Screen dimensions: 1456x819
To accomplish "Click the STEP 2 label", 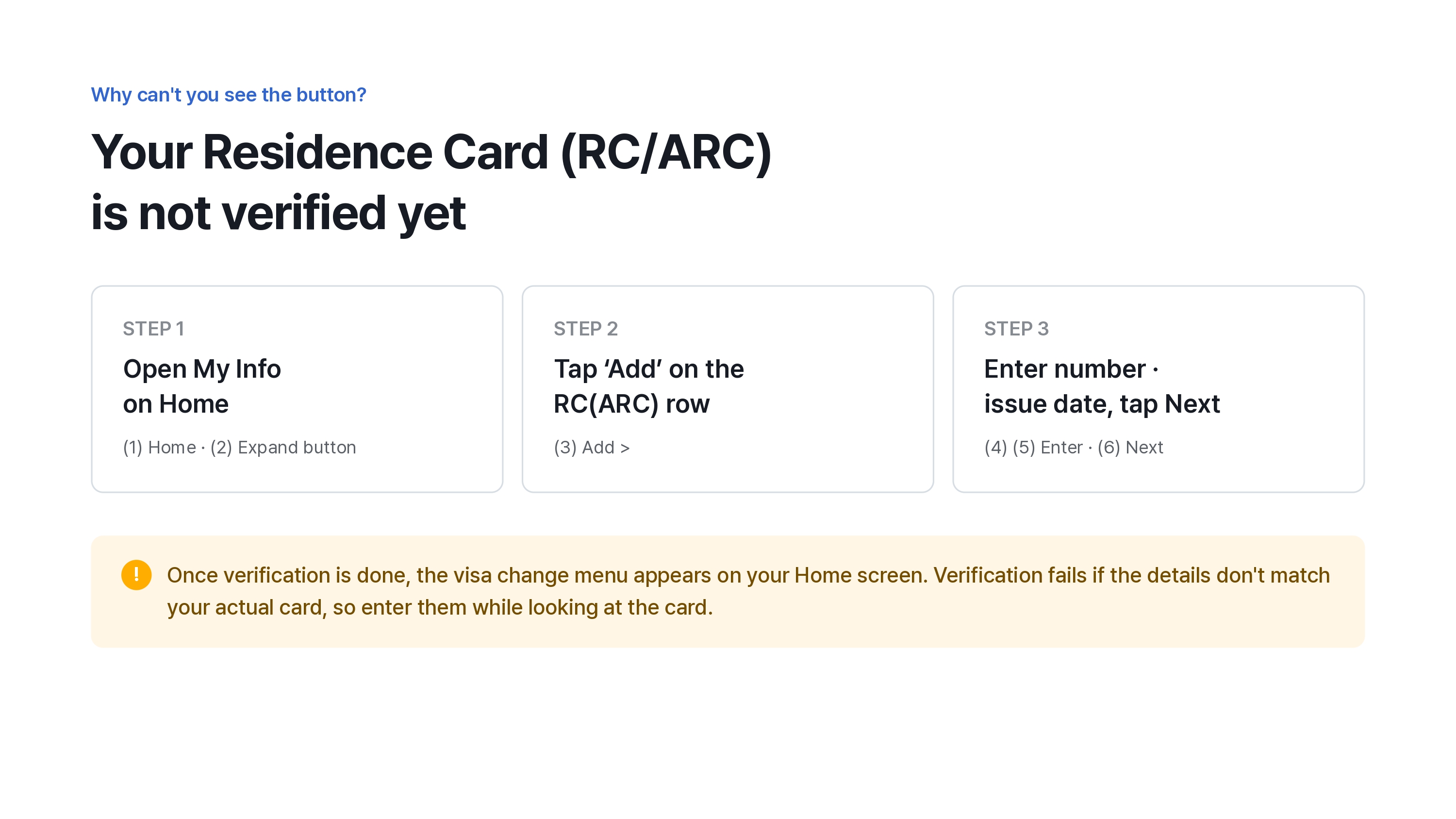I will point(586,328).
